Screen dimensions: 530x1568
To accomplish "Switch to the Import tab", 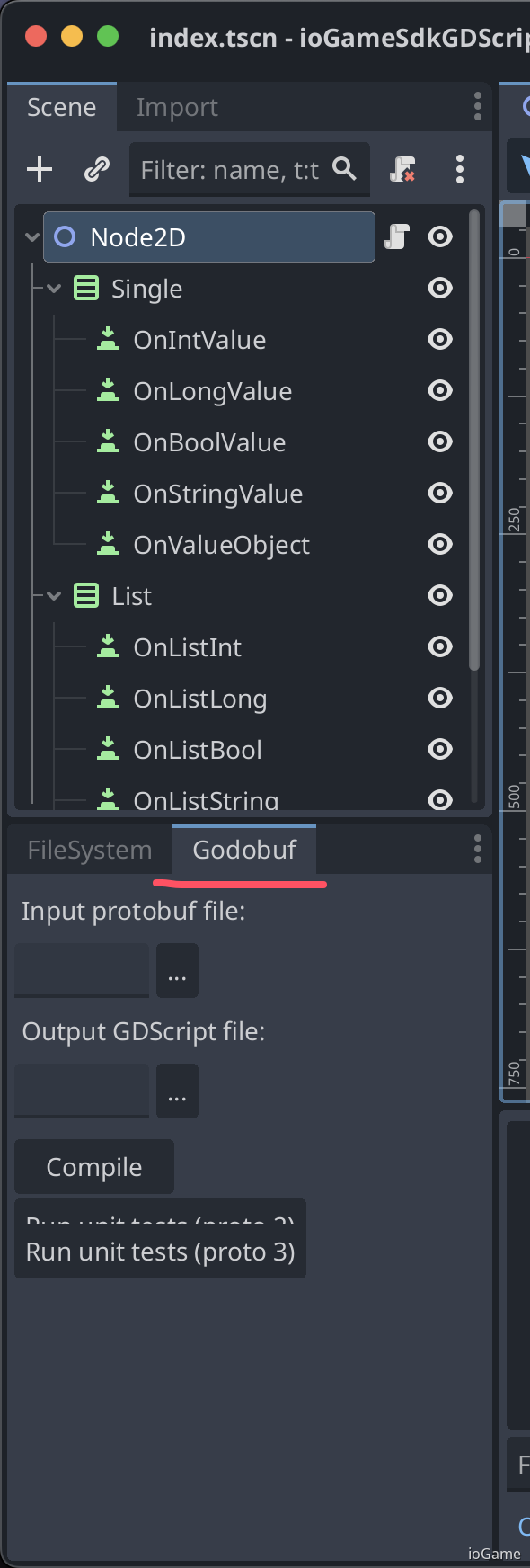I will pos(176,106).
